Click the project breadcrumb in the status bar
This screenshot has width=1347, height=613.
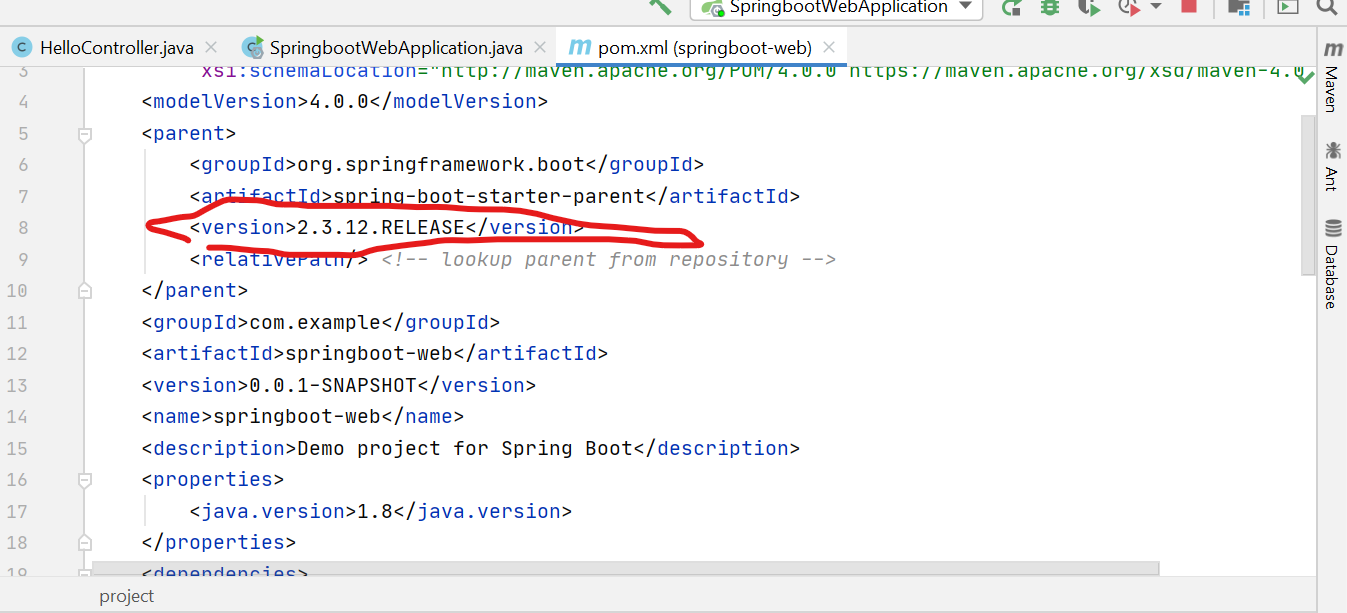[x=126, y=597]
